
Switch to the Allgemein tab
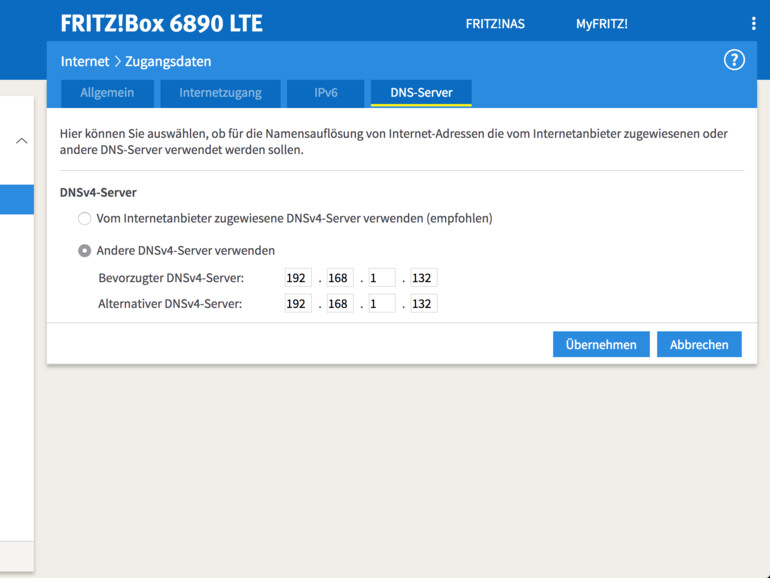click(107, 93)
